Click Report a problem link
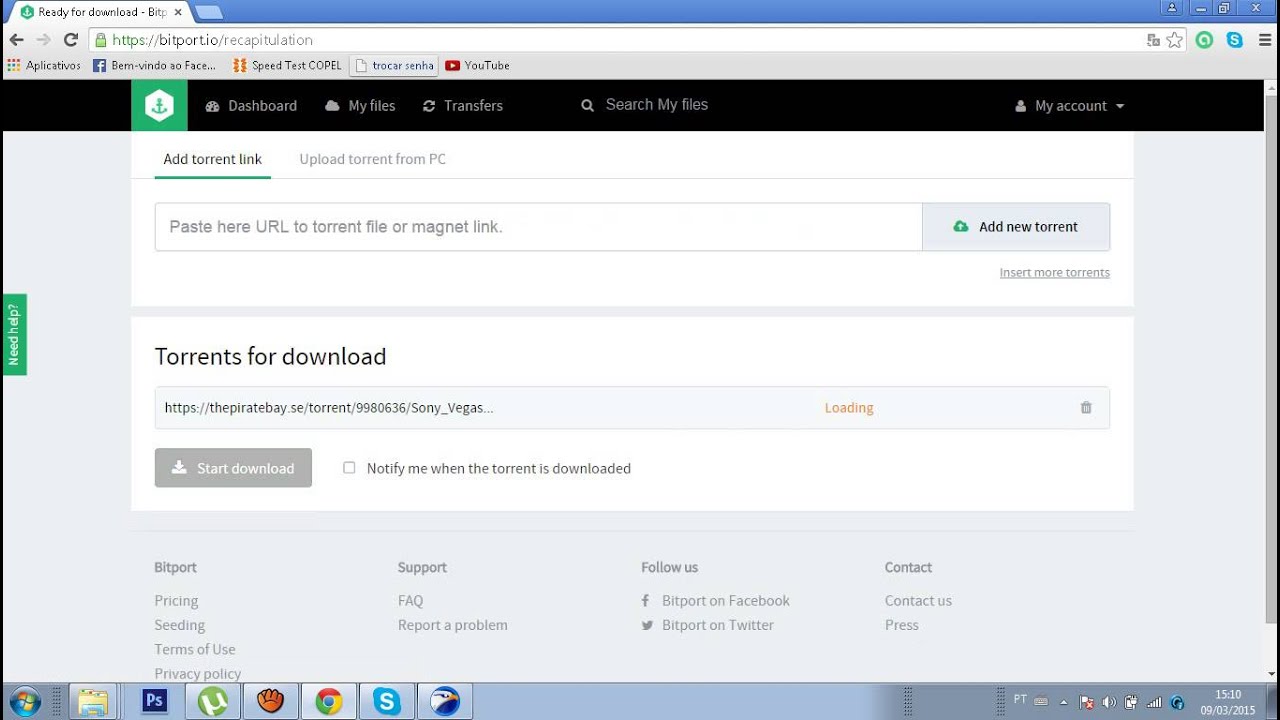Screen dimensions: 1280x720 click(x=453, y=625)
